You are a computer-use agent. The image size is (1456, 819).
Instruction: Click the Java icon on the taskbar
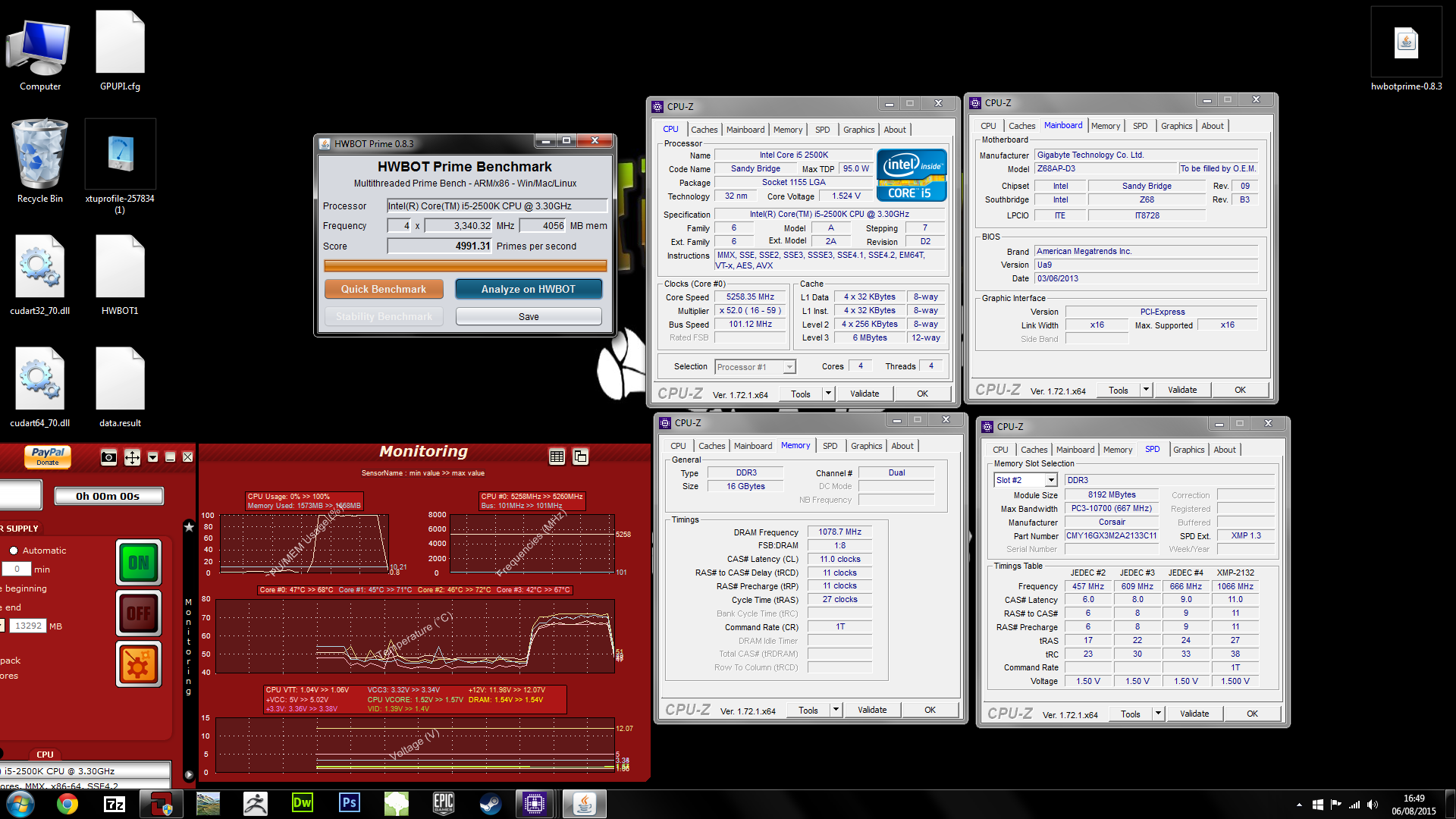[x=585, y=804]
